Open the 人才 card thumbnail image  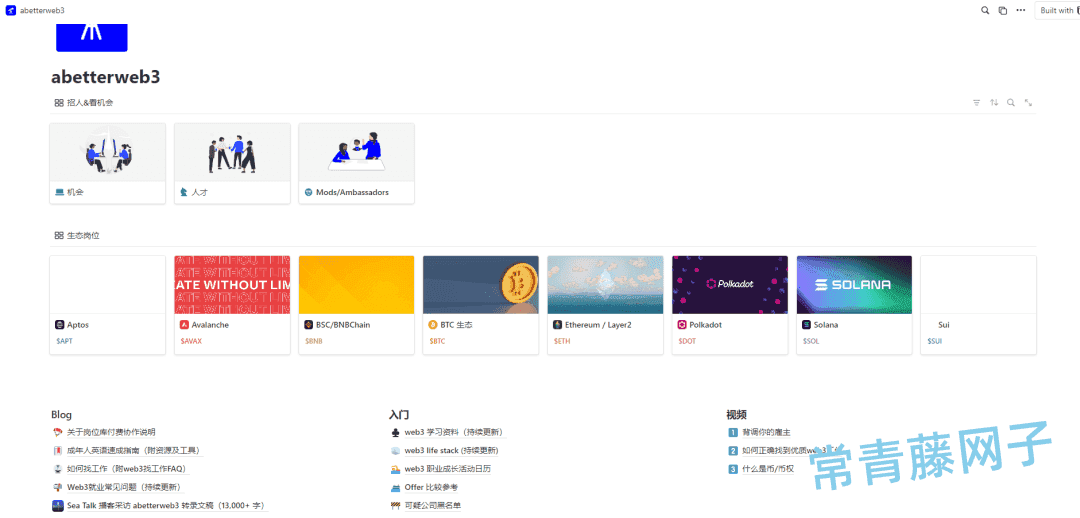(x=232, y=152)
